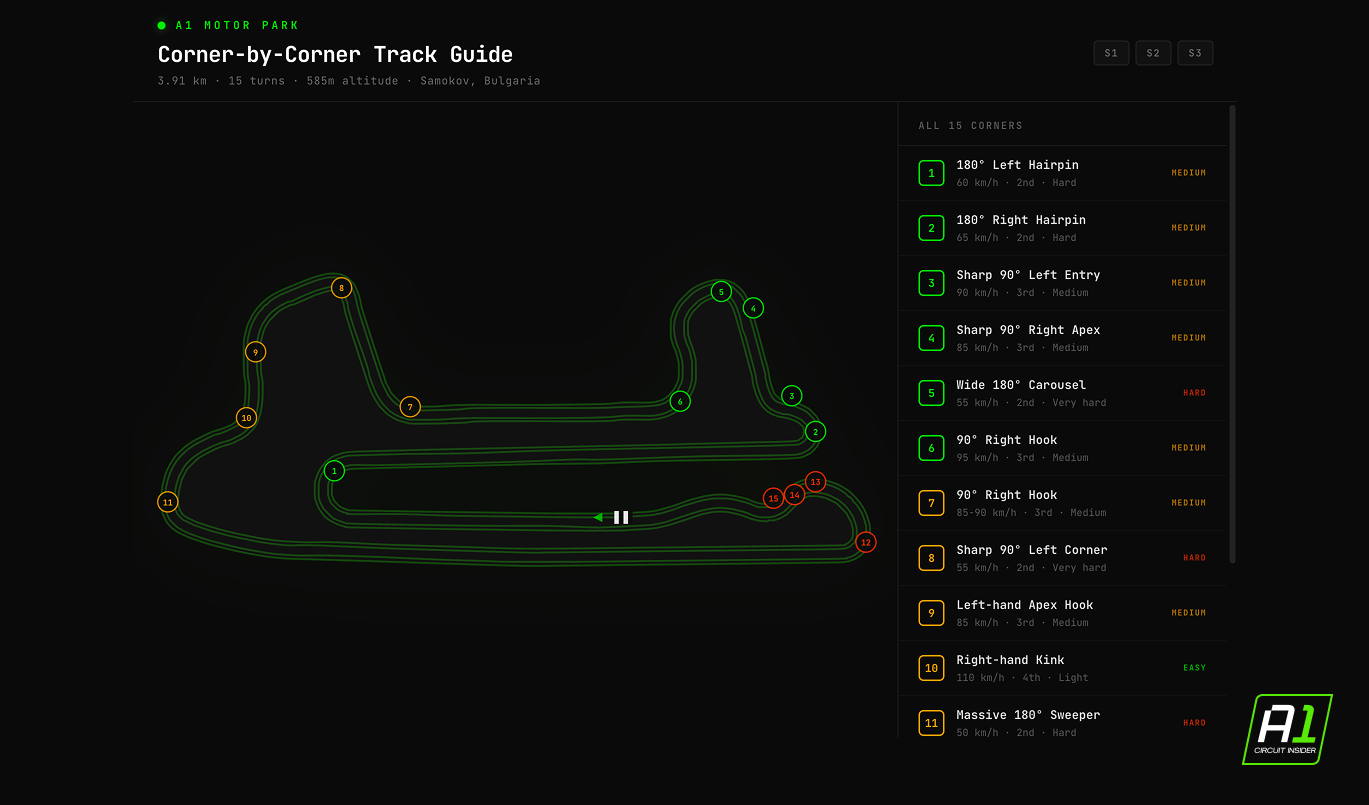Switch to the ALL 15 CORNERS view
The width and height of the screenshot is (1369, 805).
click(970, 125)
